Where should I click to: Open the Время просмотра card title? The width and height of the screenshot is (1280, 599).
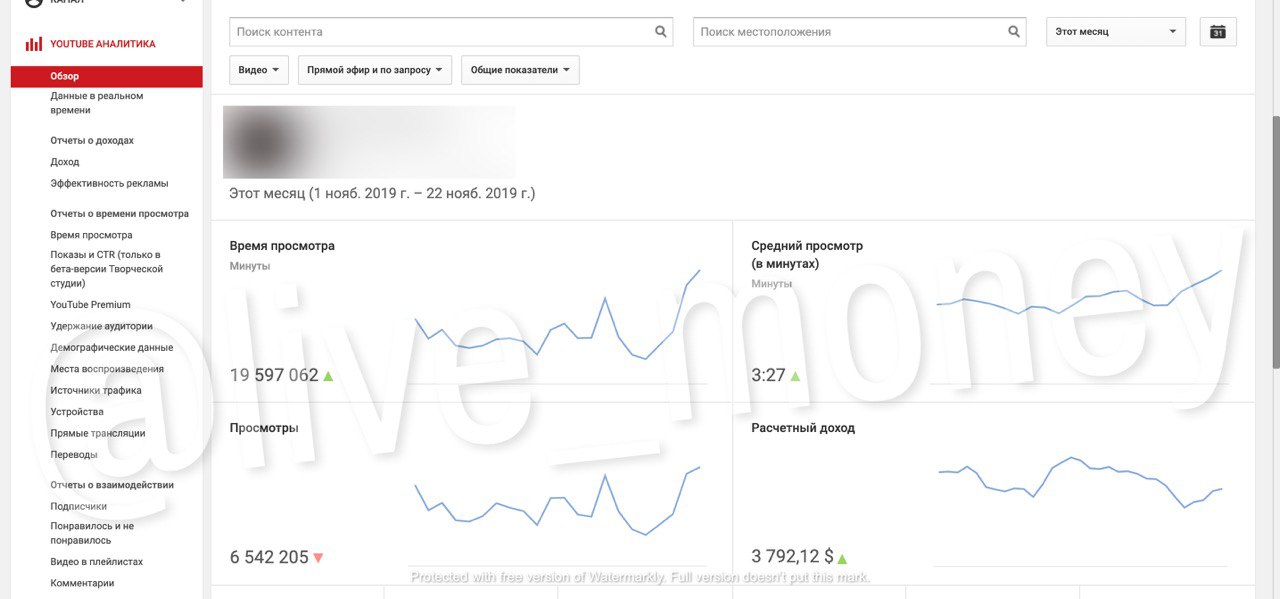pyautogui.click(x=282, y=246)
